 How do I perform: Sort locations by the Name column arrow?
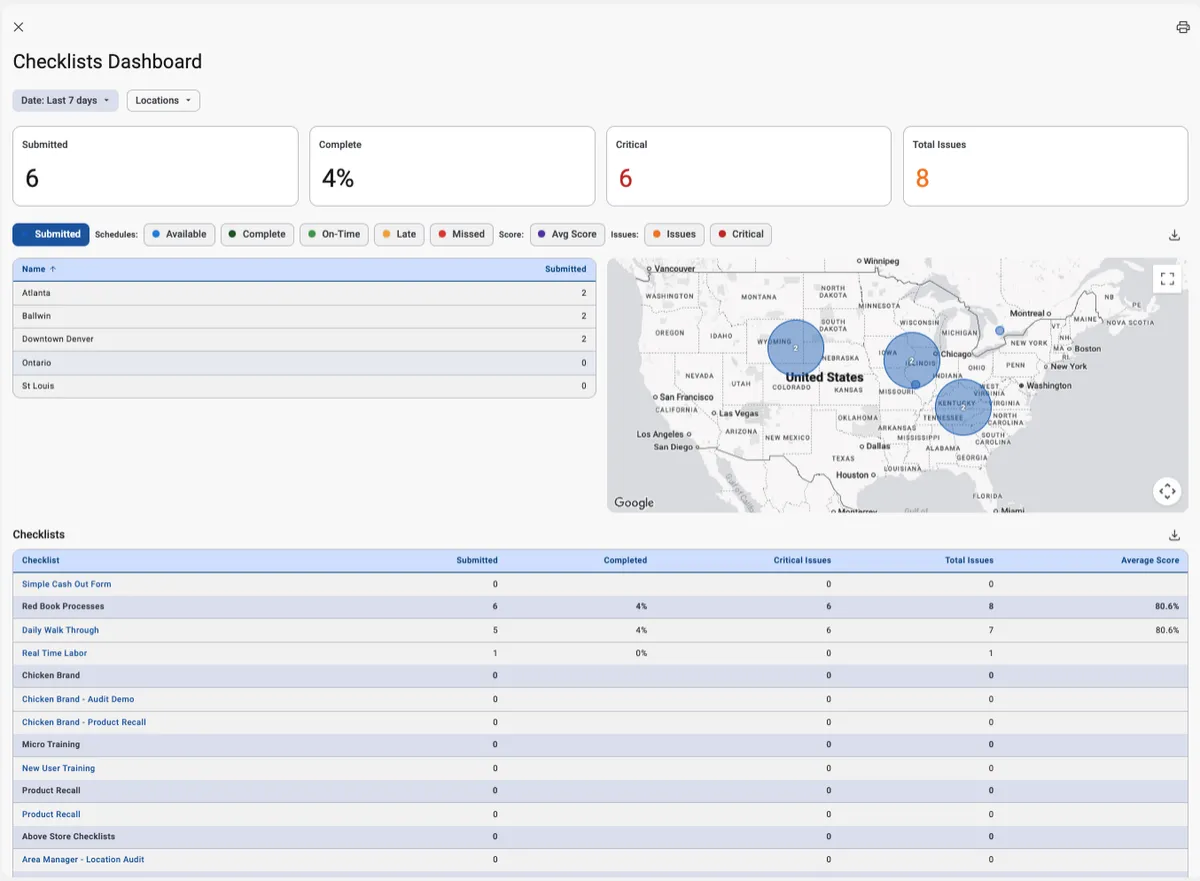tap(53, 269)
